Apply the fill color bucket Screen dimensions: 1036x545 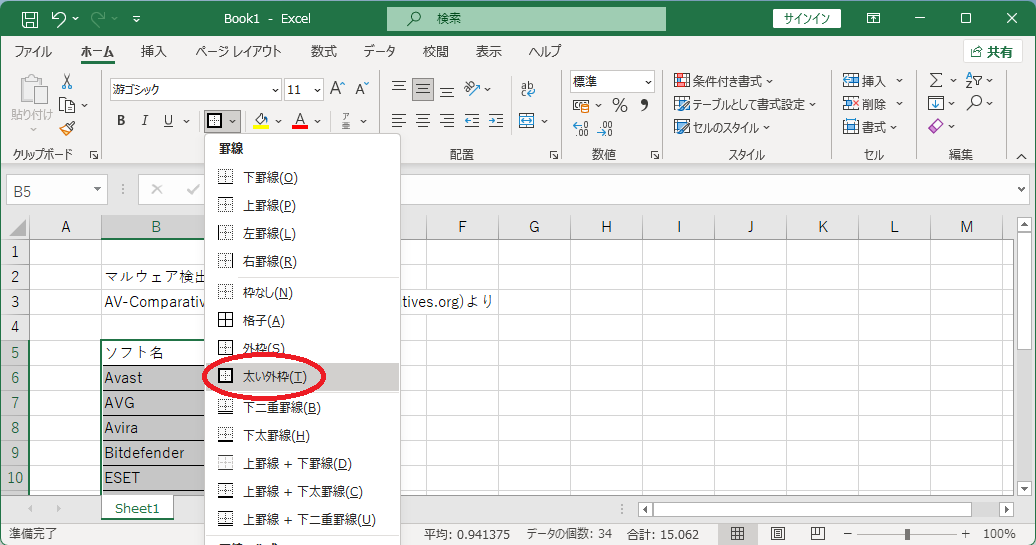tap(261, 121)
